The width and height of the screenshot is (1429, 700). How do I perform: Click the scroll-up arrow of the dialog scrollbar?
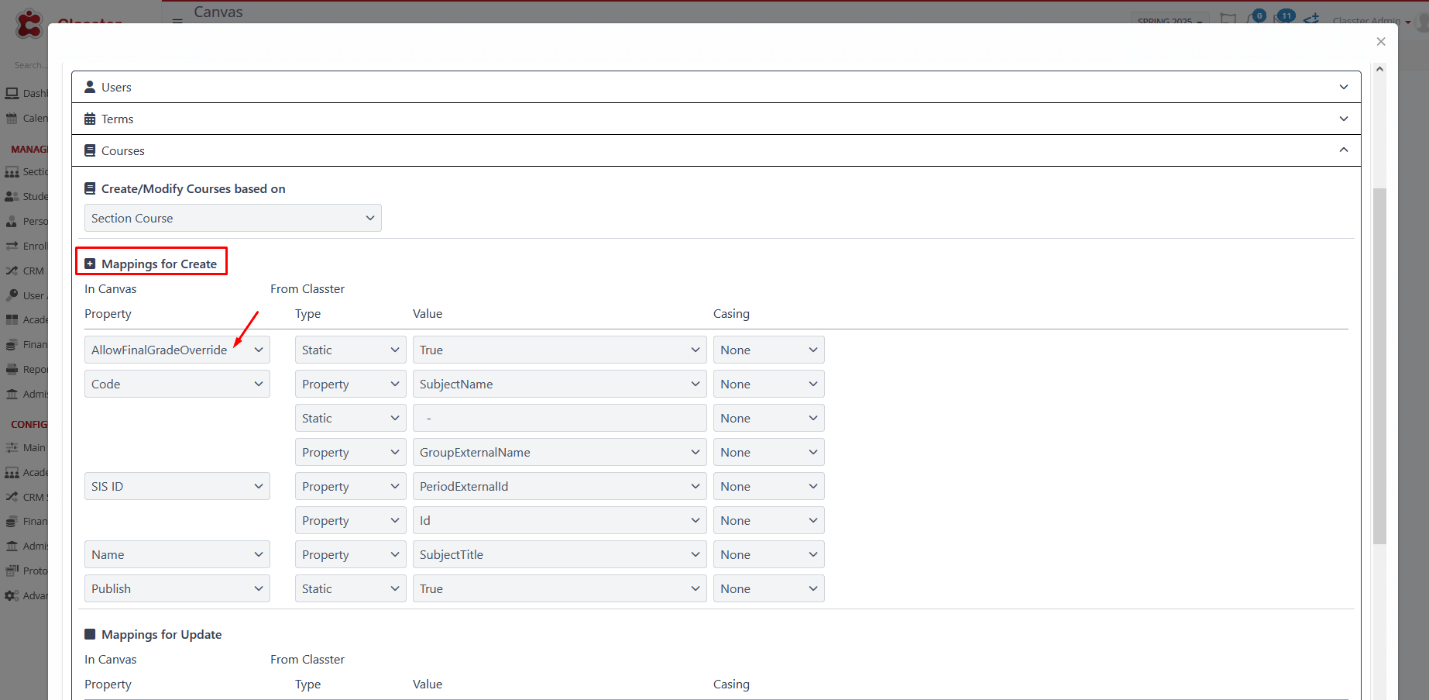click(x=1380, y=70)
